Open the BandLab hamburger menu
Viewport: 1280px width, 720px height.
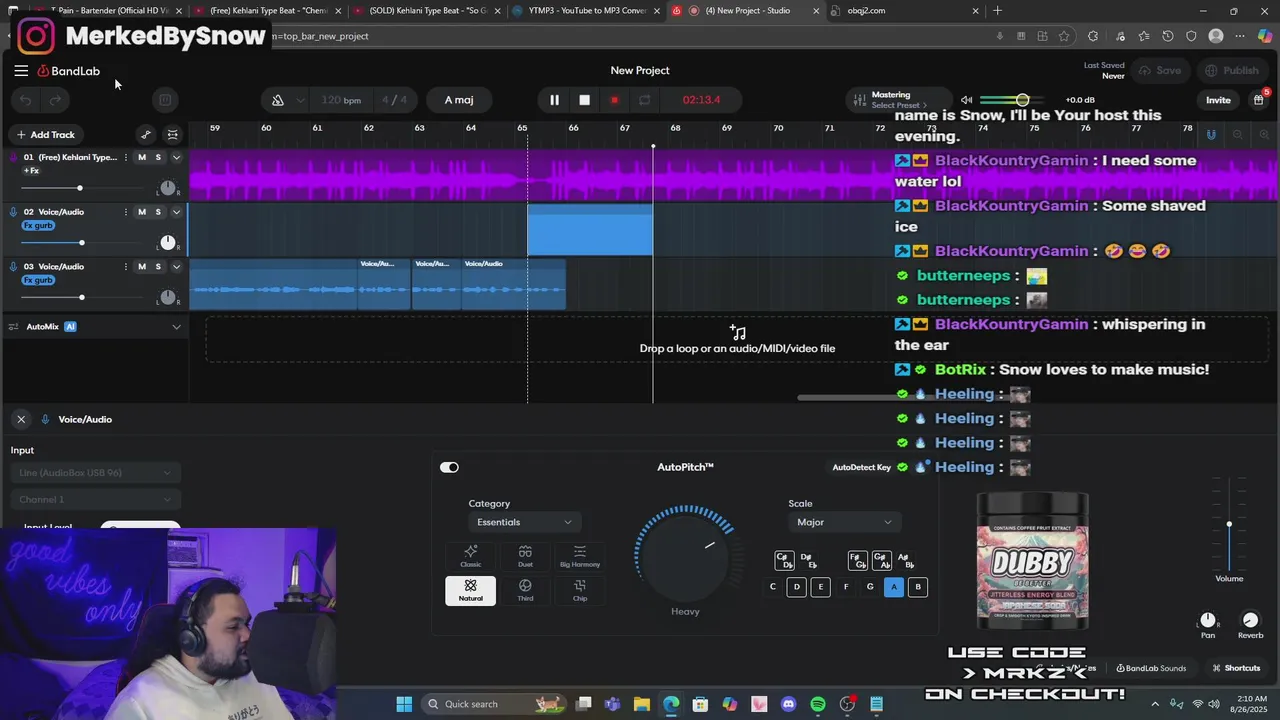click(x=21, y=71)
